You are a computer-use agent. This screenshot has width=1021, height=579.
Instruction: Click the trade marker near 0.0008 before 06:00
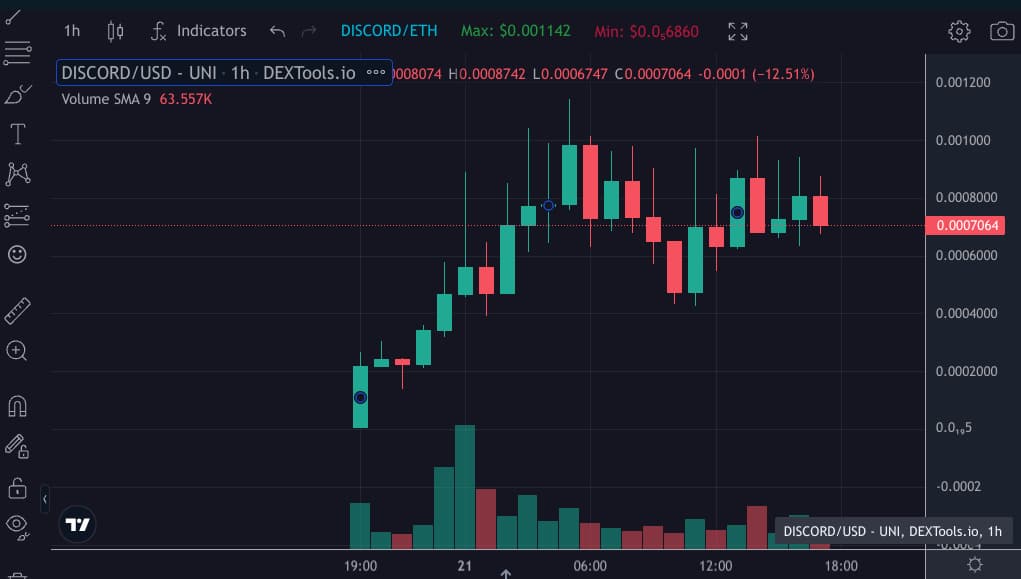[x=549, y=206]
